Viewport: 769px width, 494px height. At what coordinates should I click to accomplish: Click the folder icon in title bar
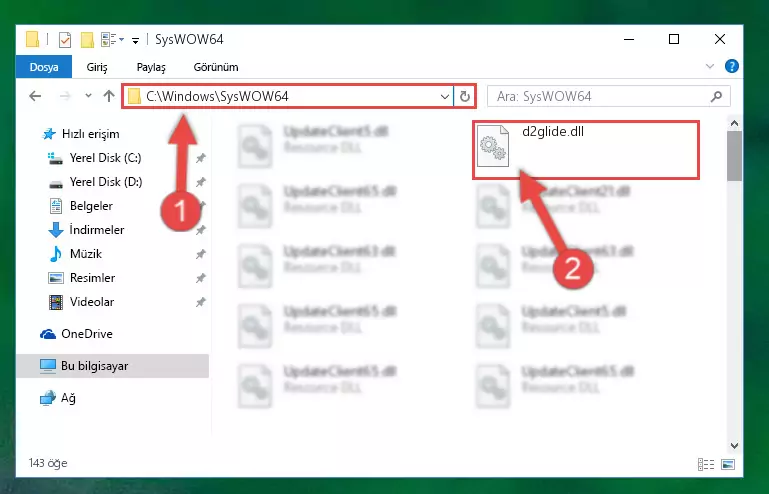pyautogui.click(x=32, y=39)
